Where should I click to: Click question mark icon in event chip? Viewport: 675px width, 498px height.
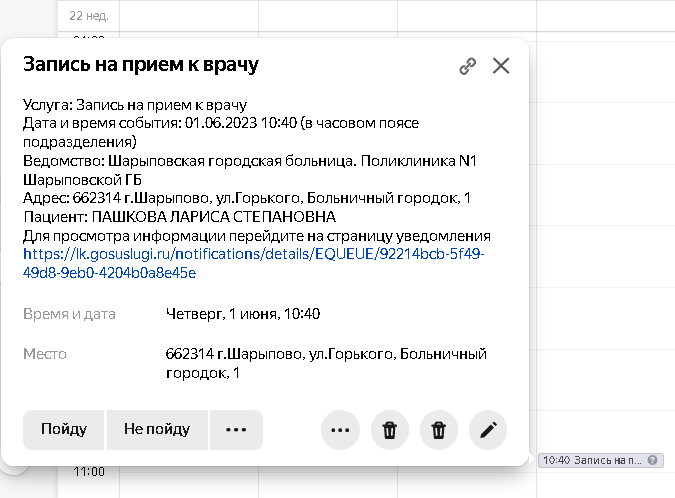(652, 460)
